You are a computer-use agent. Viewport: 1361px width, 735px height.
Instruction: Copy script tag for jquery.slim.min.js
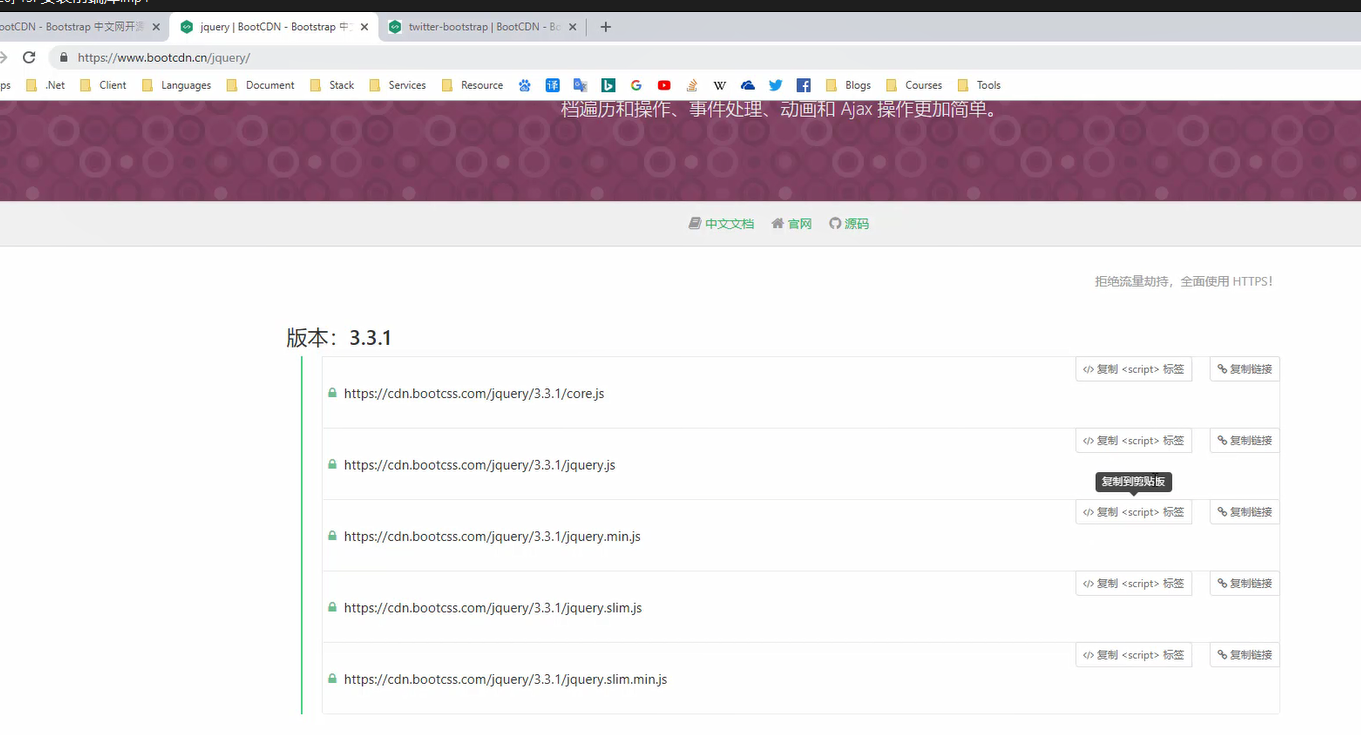[1134, 655]
